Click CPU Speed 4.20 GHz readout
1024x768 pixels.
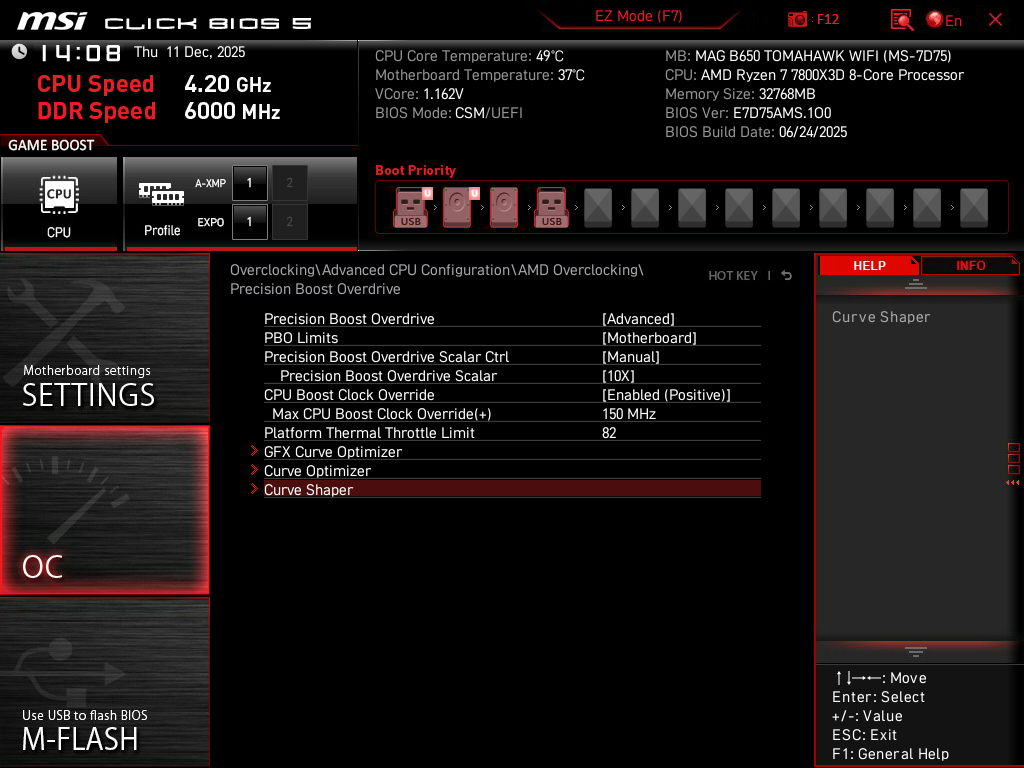point(154,84)
